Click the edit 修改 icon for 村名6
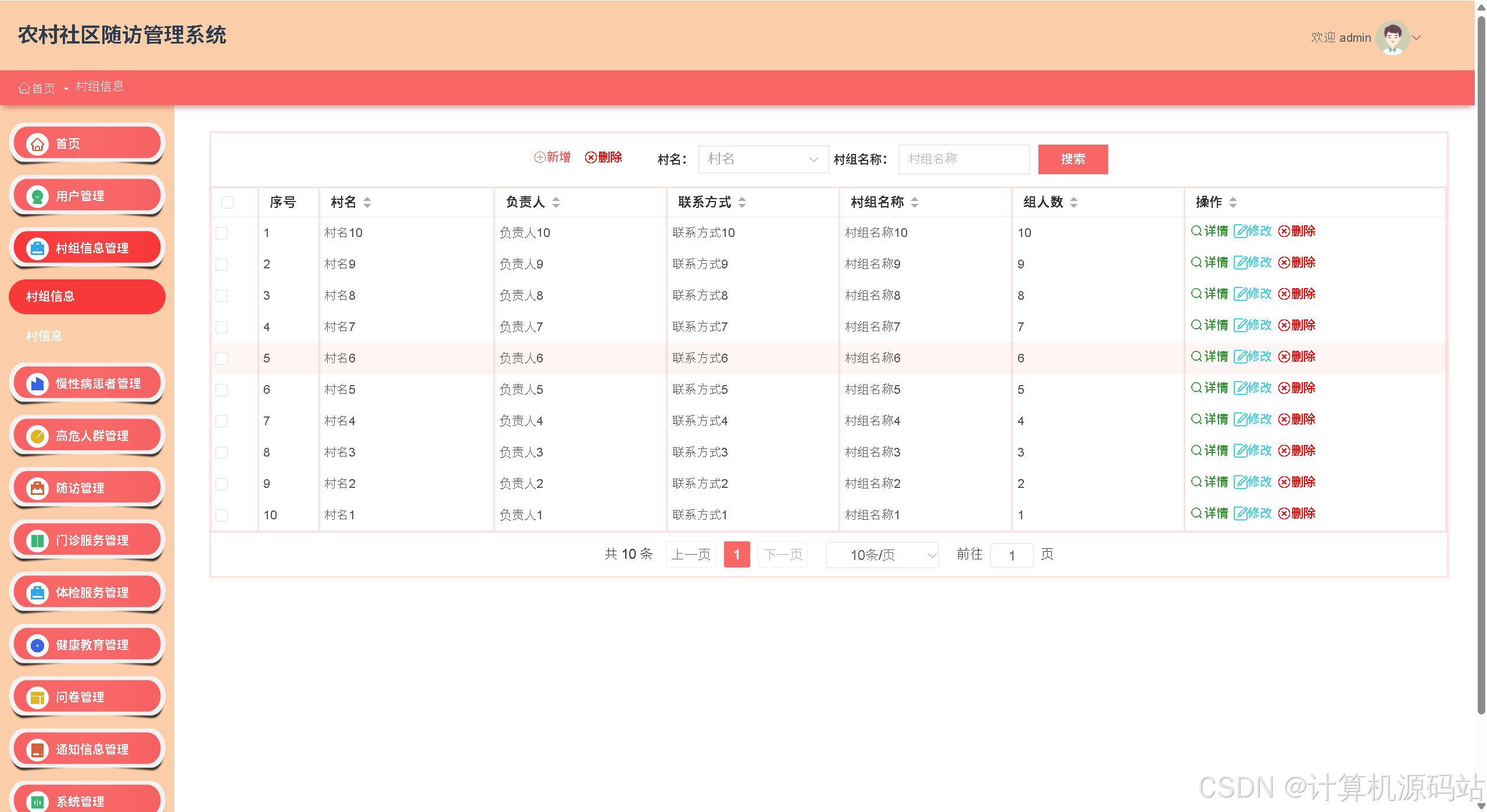Image resolution: width=1487 pixels, height=812 pixels. point(1240,357)
